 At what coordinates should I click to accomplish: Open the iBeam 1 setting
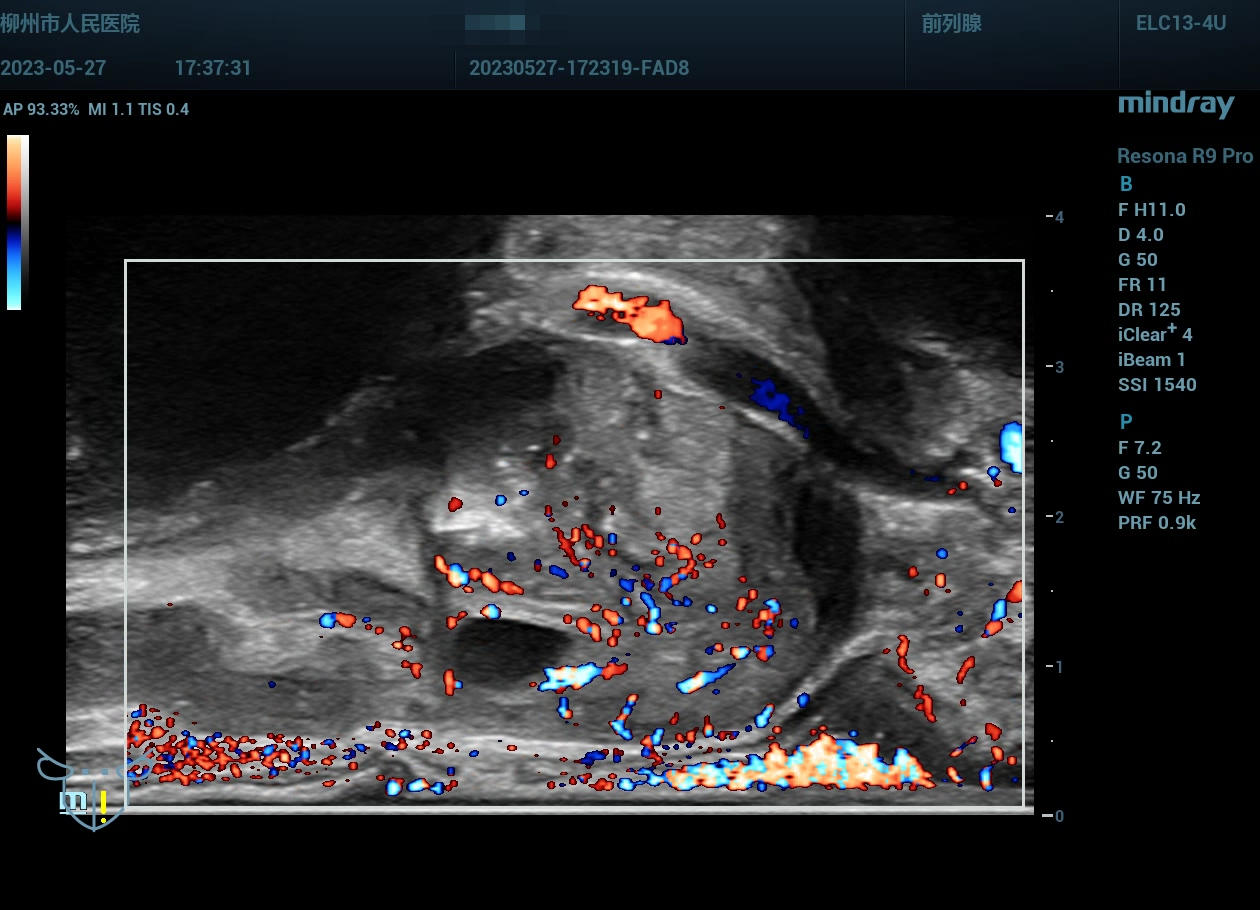pyautogui.click(x=1151, y=360)
